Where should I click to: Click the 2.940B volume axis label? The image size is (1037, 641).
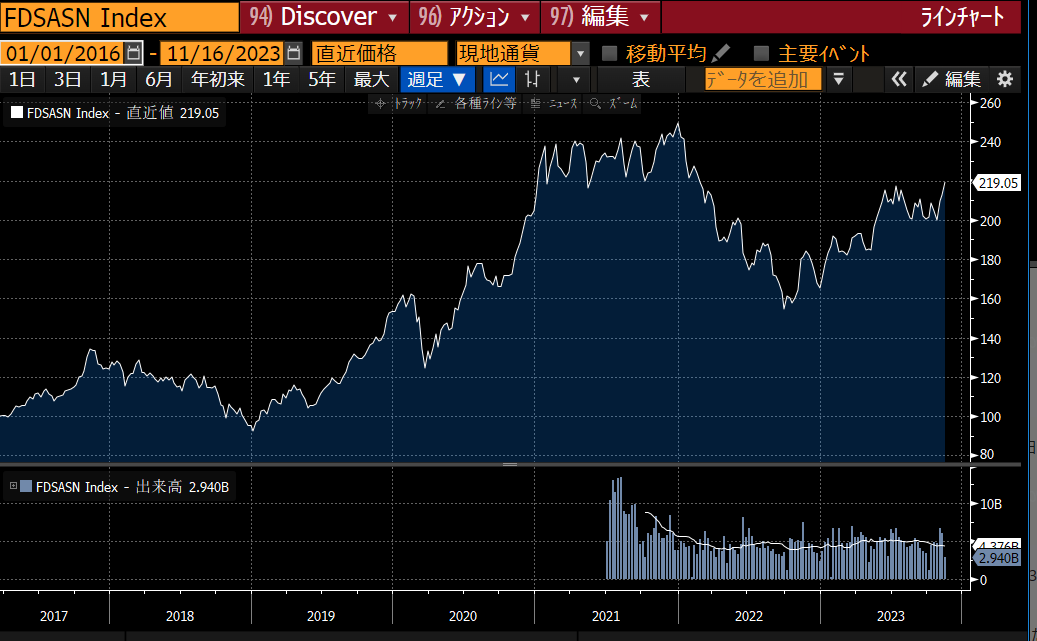998,558
